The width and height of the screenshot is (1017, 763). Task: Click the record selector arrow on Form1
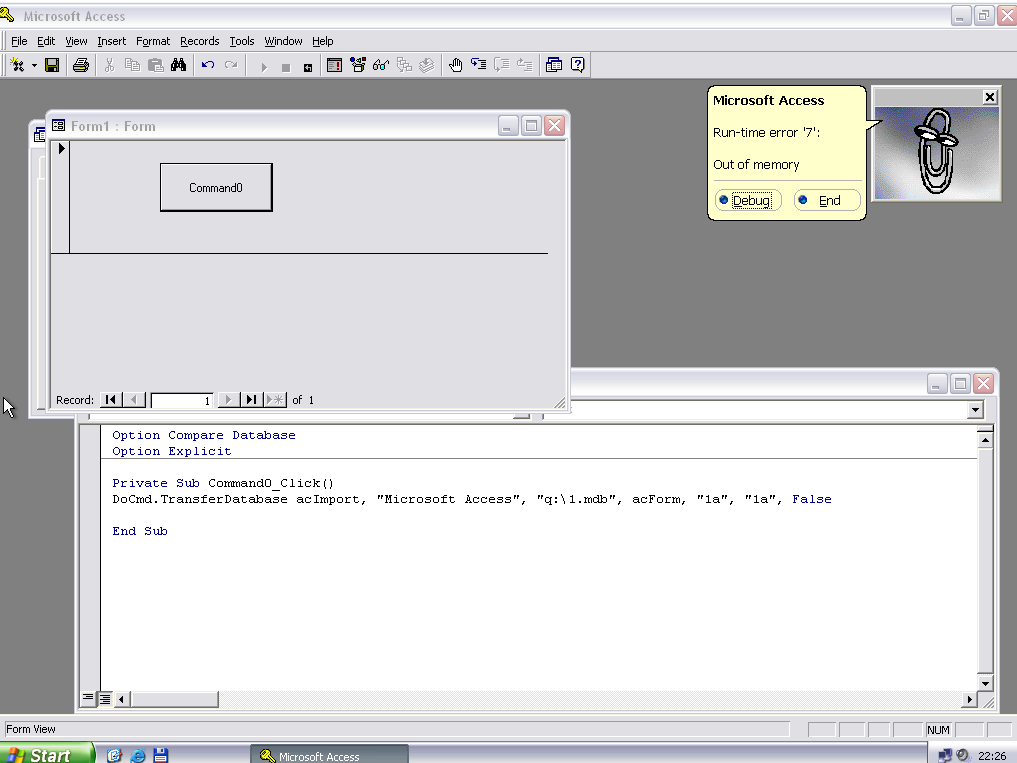tap(60, 149)
